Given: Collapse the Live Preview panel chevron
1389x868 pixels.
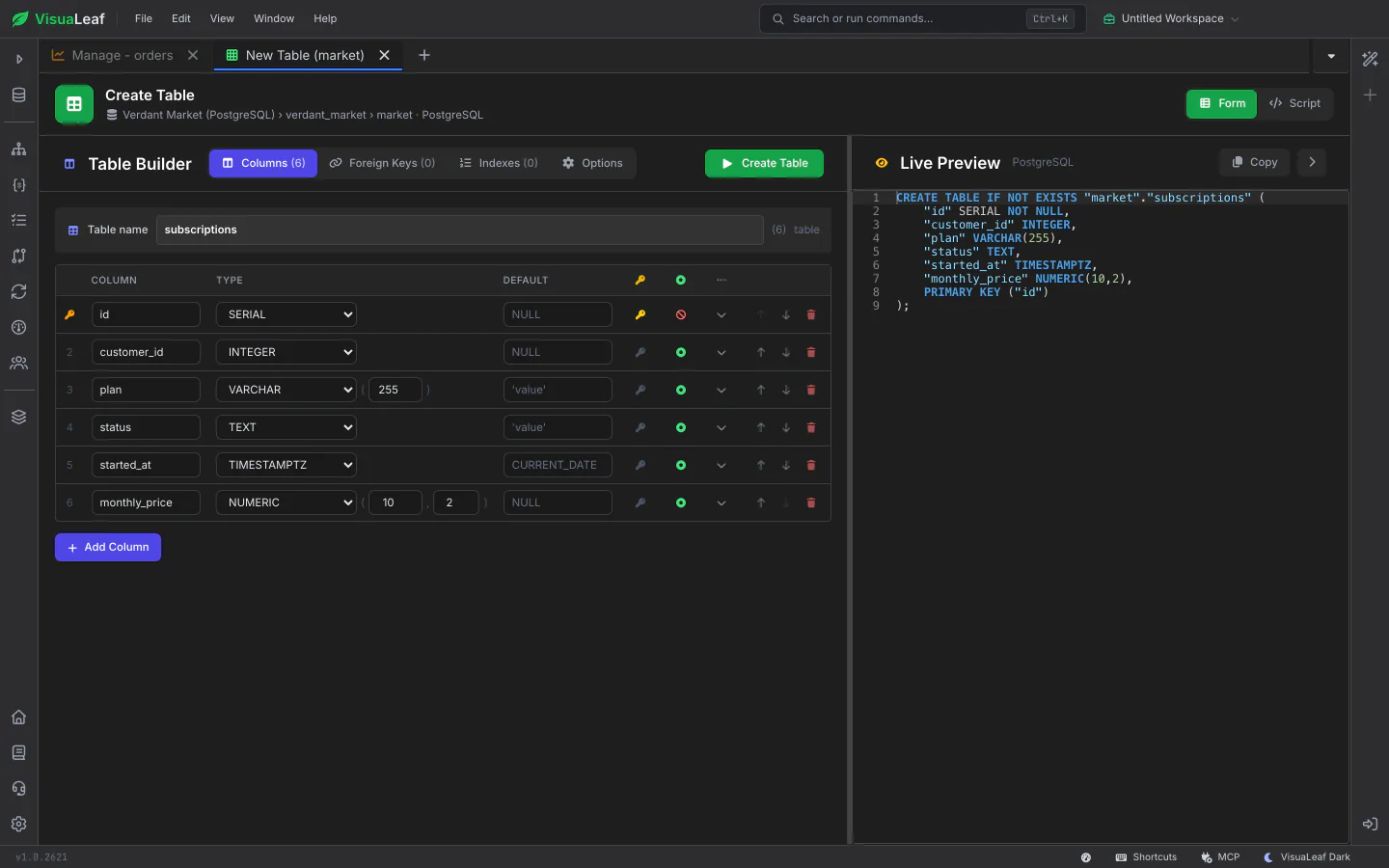Looking at the screenshot, I should click(1312, 162).
